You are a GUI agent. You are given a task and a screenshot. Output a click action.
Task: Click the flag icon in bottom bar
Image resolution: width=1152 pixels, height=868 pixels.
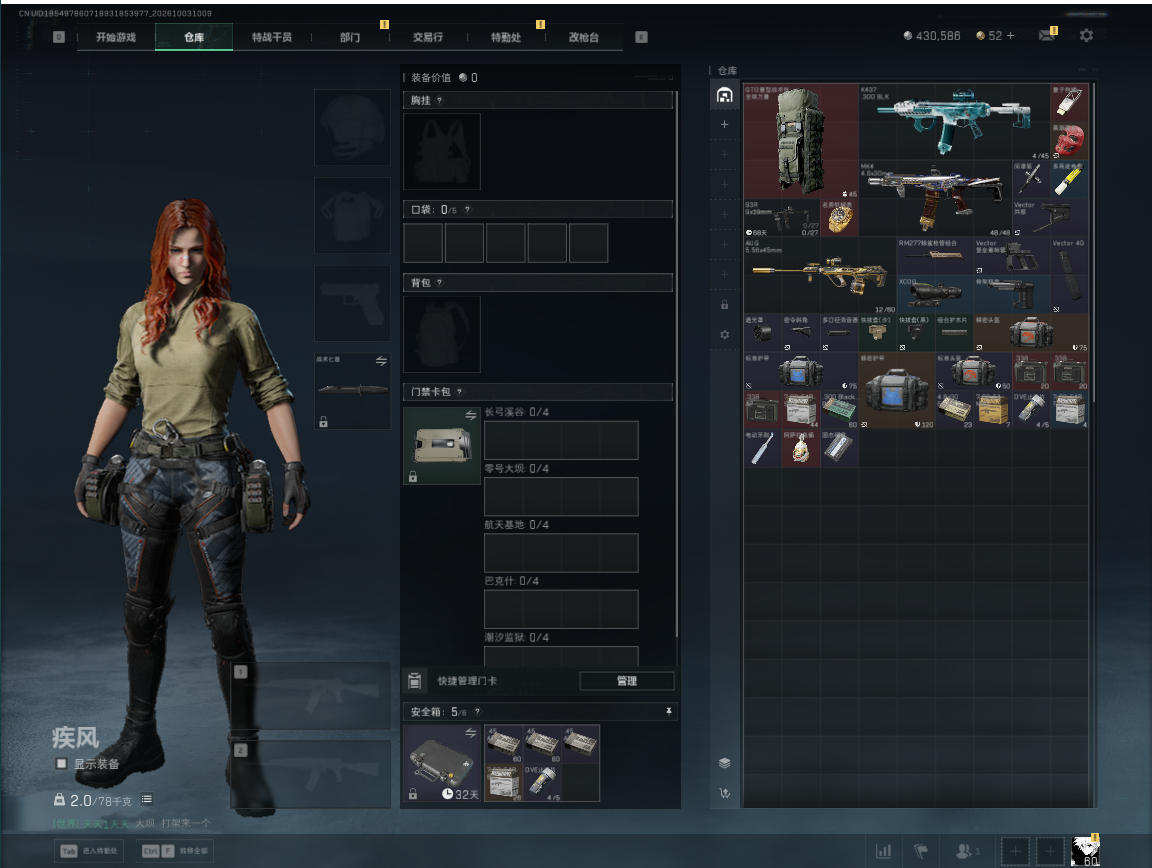tap(921, 851)
